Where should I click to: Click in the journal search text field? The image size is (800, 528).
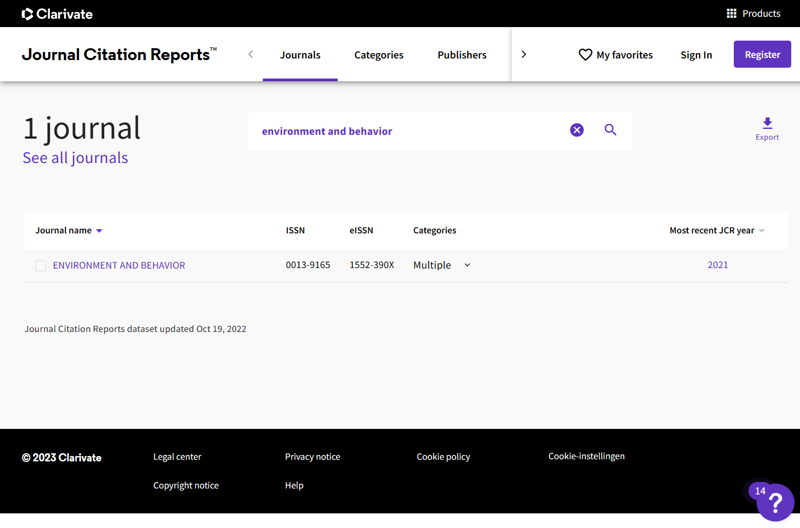click(x=410, y=131)
